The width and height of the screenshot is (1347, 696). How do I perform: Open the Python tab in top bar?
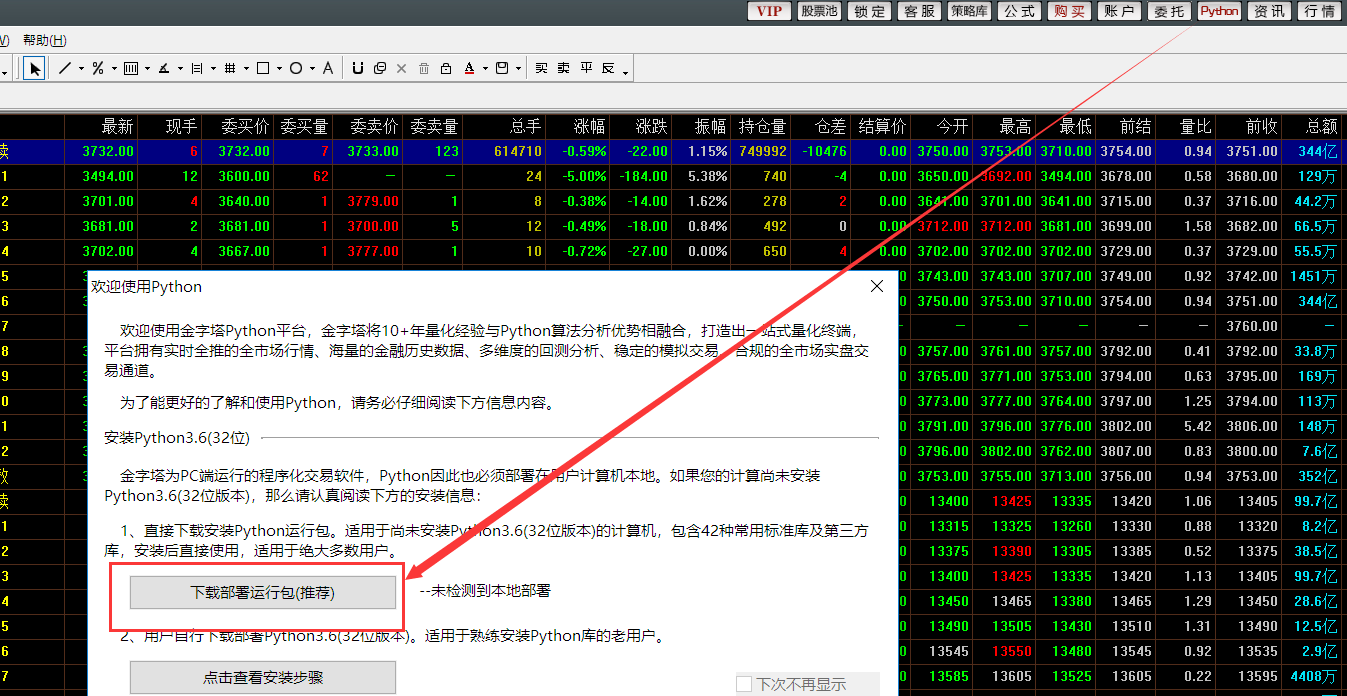coord(1219,11)
